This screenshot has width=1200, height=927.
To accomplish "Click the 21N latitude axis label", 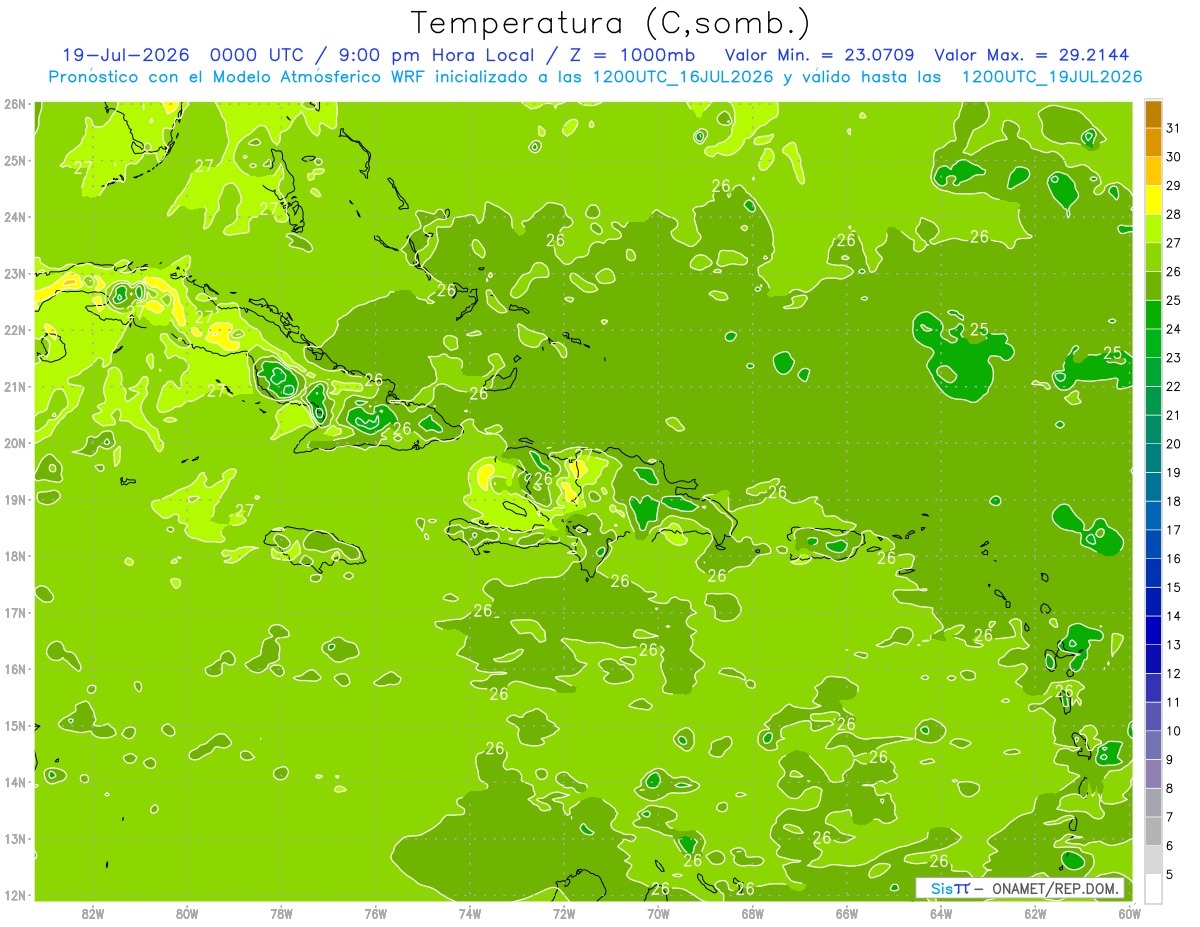I will [14, 387].
